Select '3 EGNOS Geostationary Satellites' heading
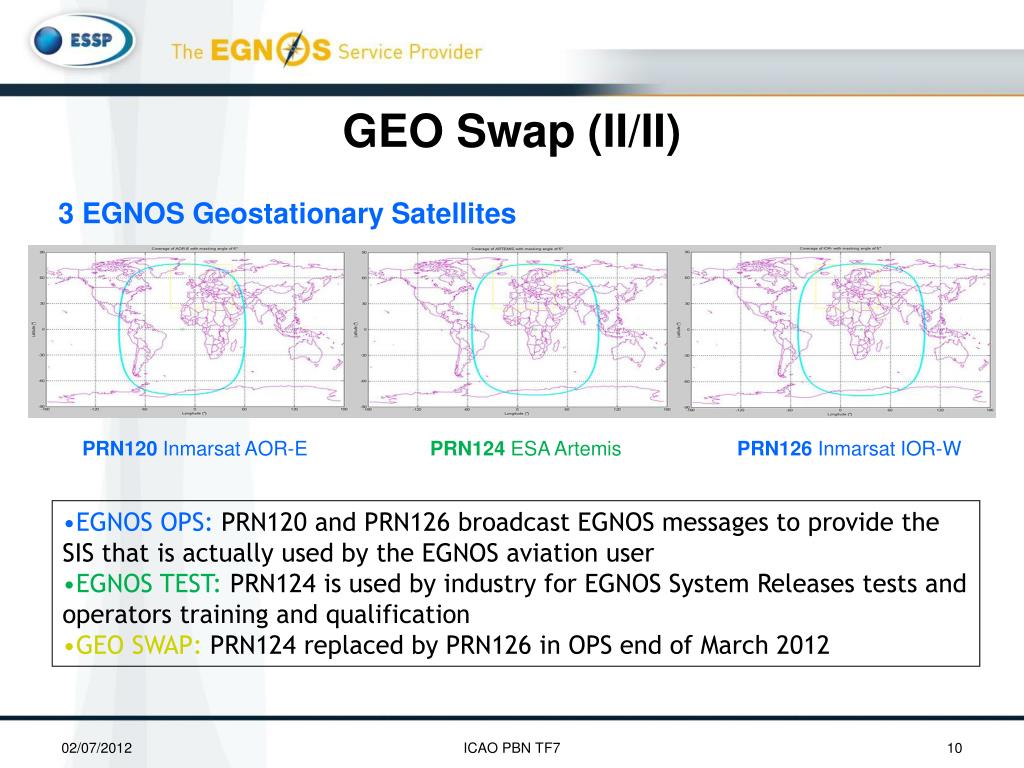Viewport: 1024px width, 768px height. (287, 214)
